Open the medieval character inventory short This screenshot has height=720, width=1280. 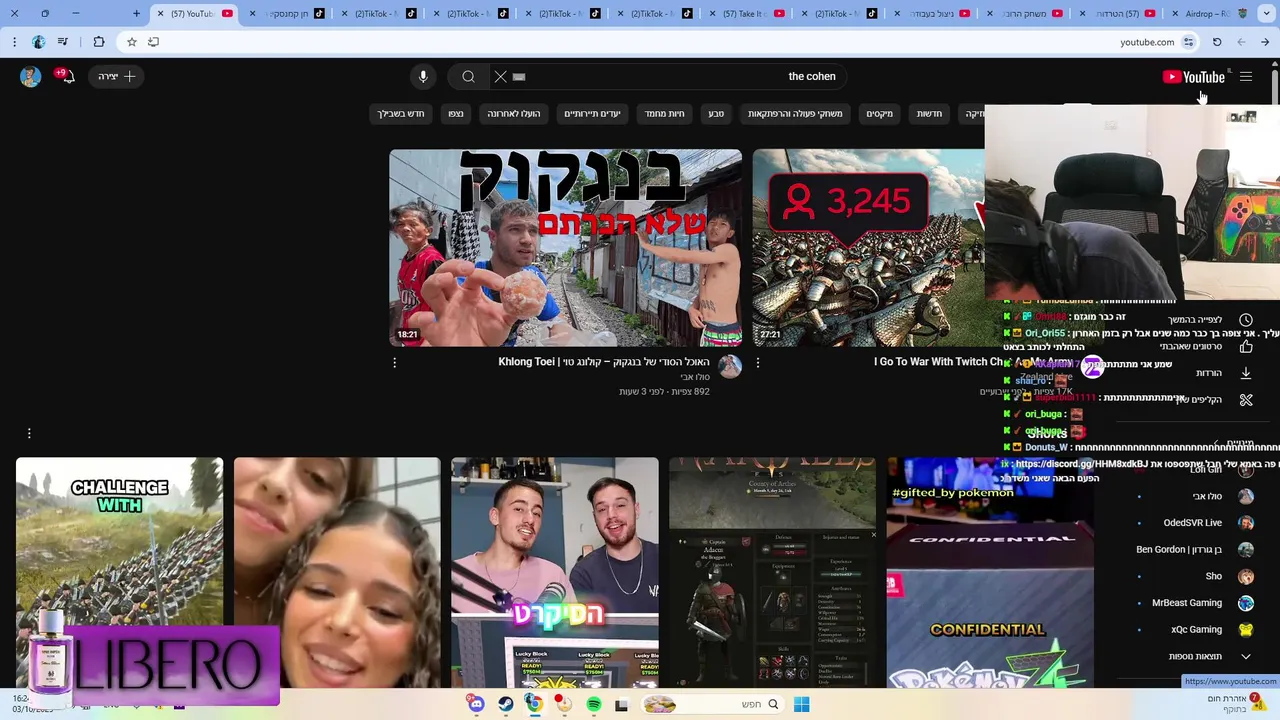(772, 572)
